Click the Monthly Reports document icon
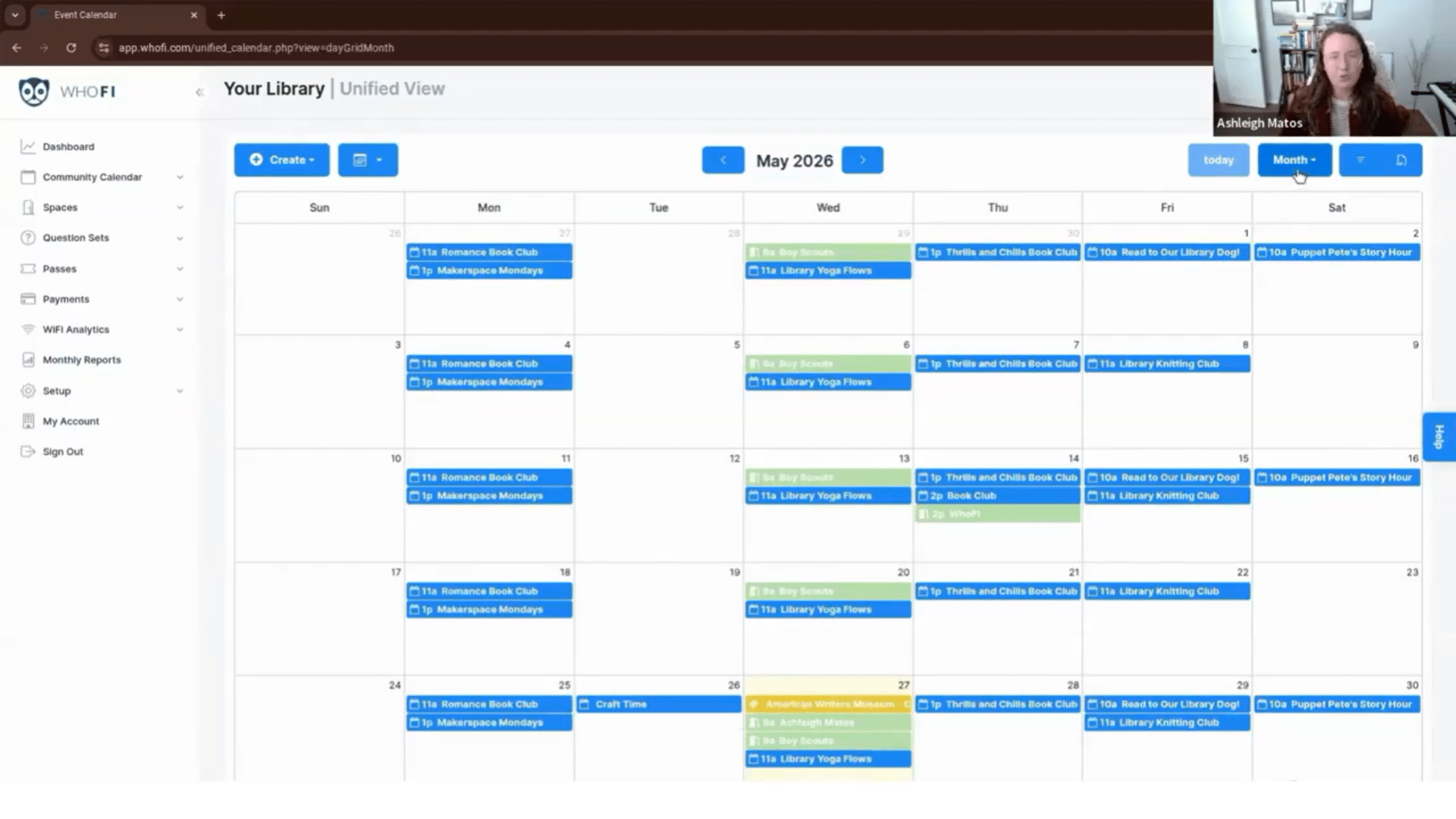1456x819 pixels. point(28,359)
